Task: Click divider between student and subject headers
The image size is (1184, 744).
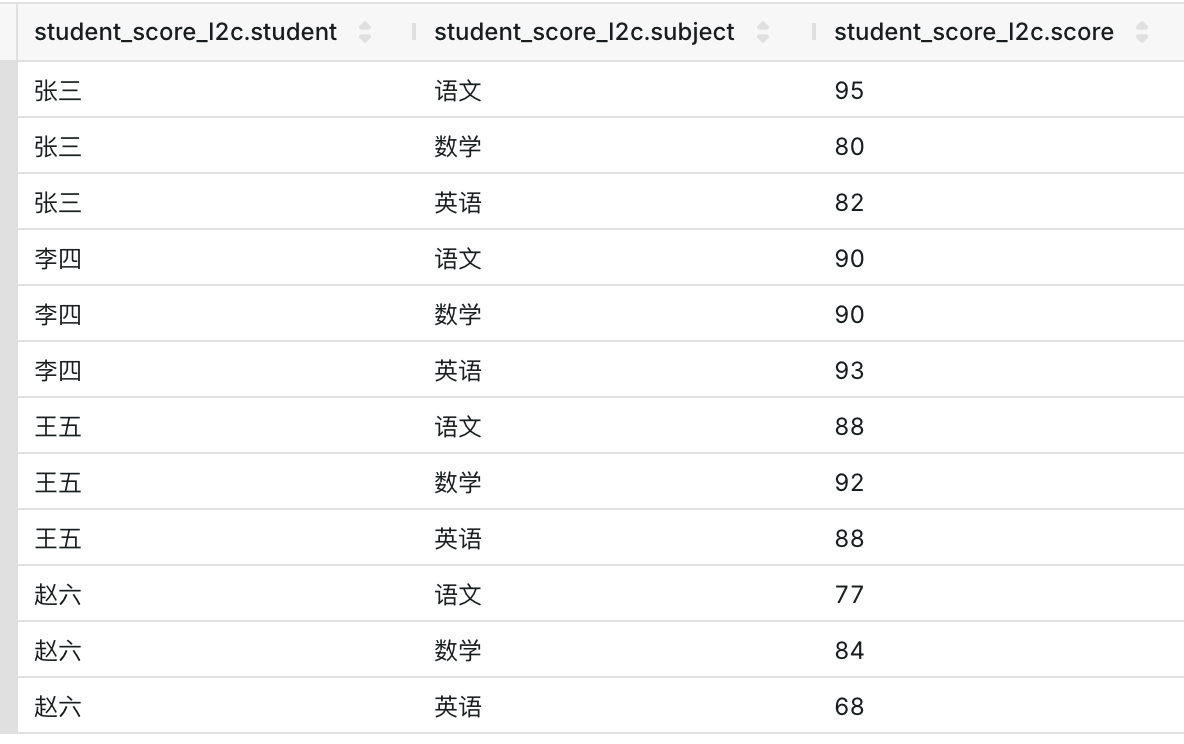Action: pos(414,32)
